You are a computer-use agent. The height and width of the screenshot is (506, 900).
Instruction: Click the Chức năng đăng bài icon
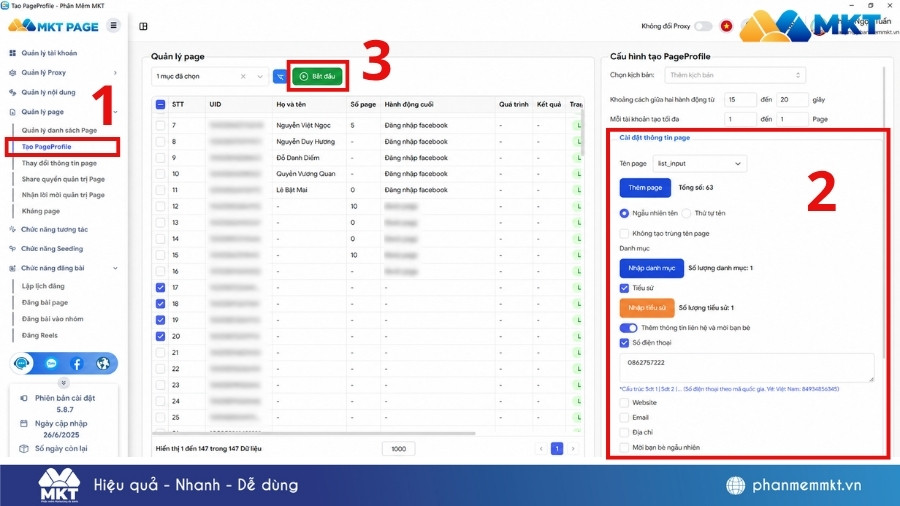(13, 268)
